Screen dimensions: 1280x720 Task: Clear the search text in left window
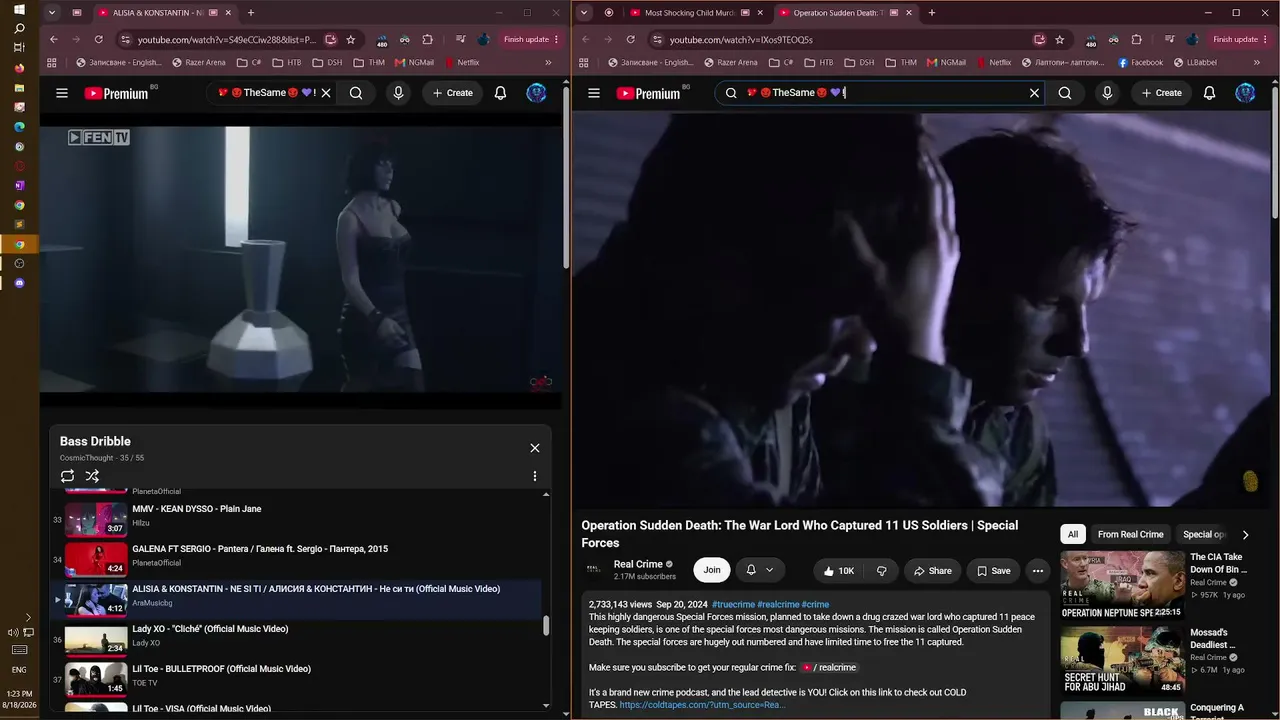(x=326, y=93)
